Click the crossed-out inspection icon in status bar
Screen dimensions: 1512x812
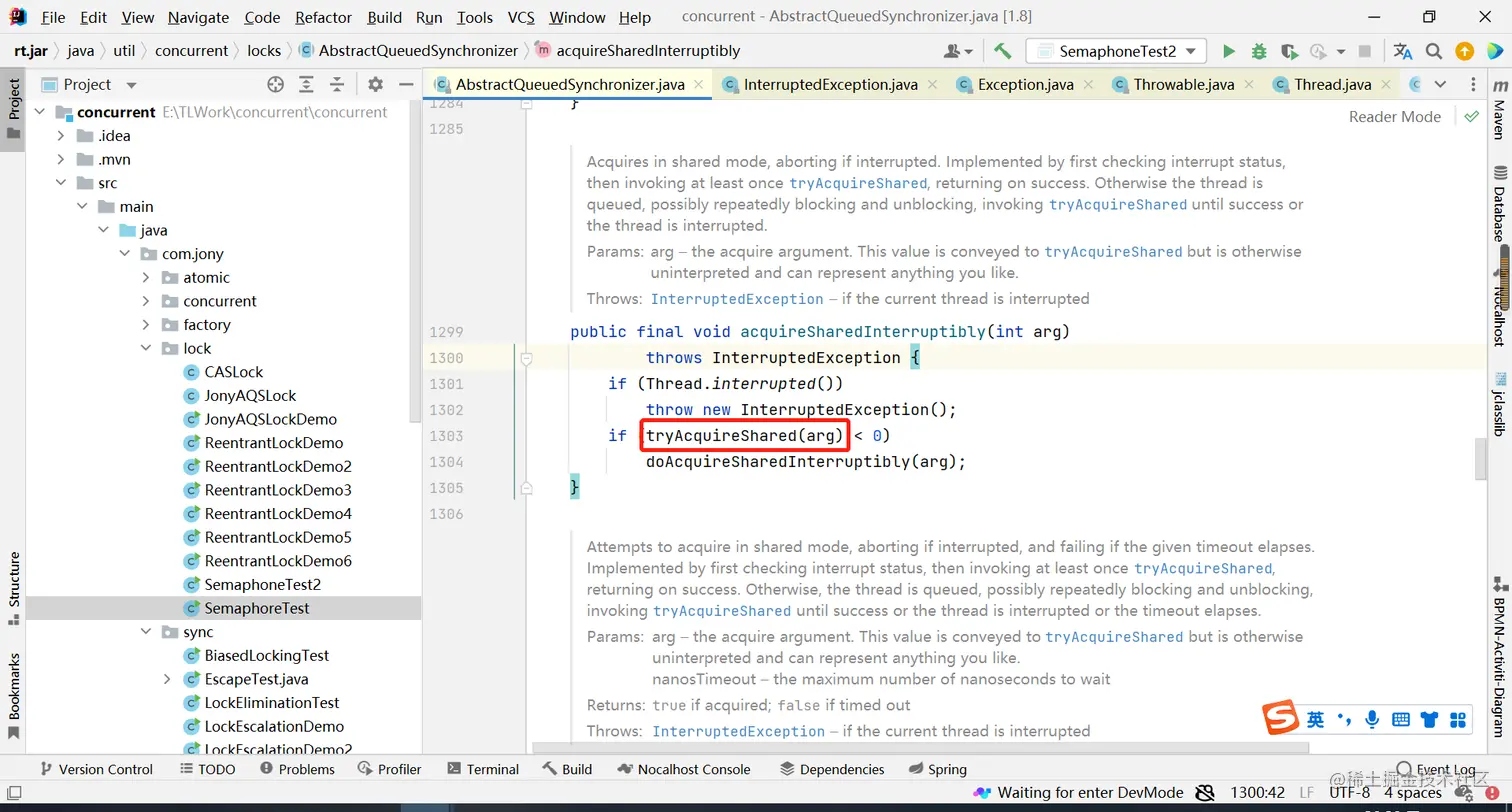[x=1207, y=793]
